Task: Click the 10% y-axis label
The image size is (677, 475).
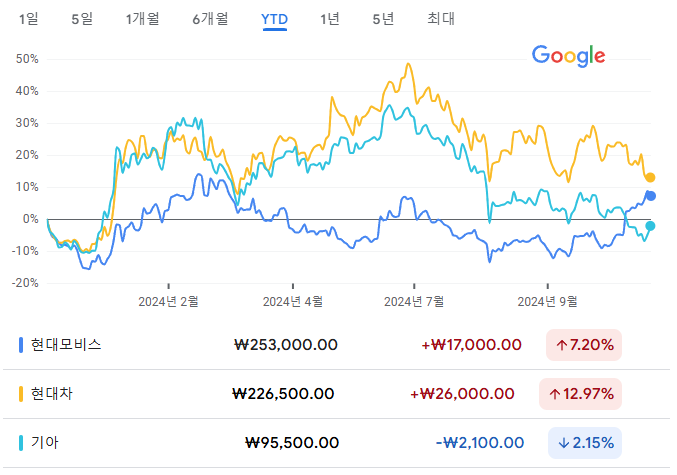Action: click(27, 187)
